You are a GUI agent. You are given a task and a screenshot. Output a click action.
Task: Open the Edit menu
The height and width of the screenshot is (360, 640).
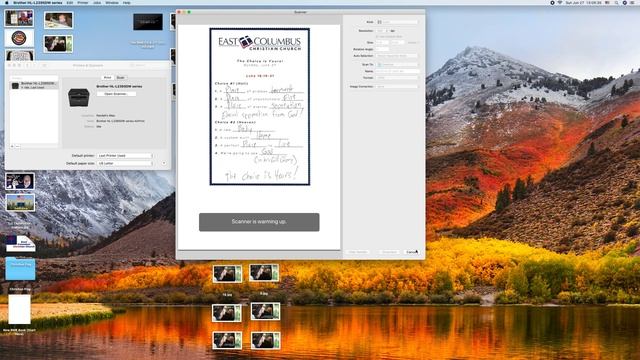click(70, 2)
